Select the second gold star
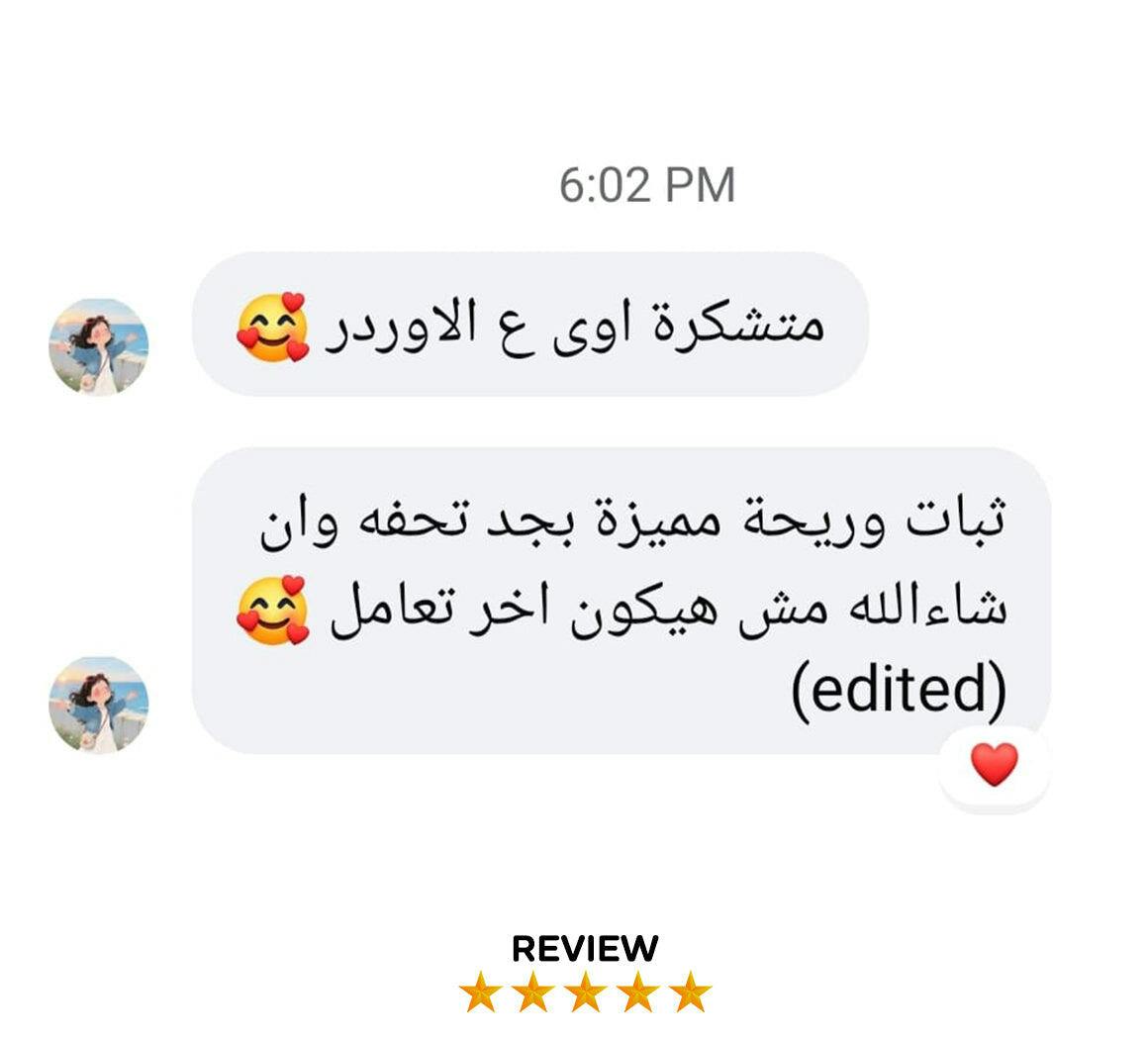Image resolution: width=1148 pixels, height=1041 pixels. click(532, 992)
